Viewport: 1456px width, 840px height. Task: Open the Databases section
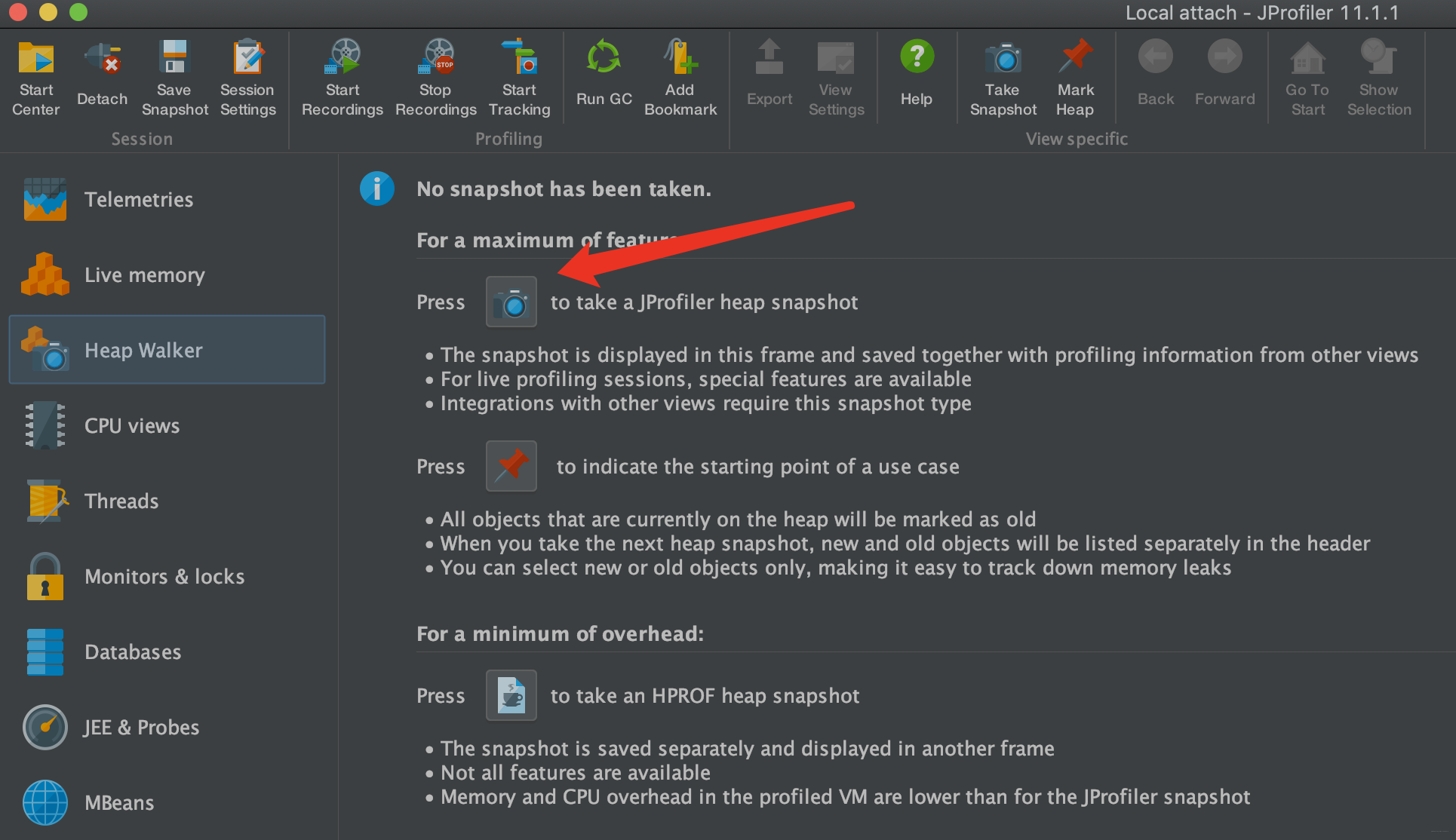pos(167,651)
